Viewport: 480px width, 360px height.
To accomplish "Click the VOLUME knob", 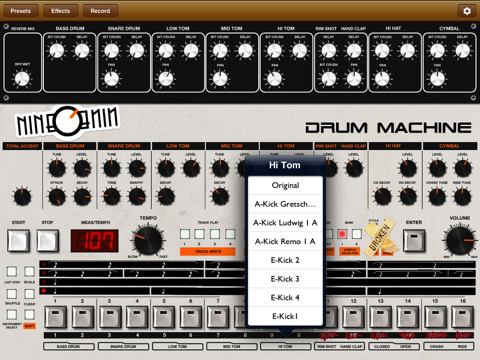I will 460,240.
